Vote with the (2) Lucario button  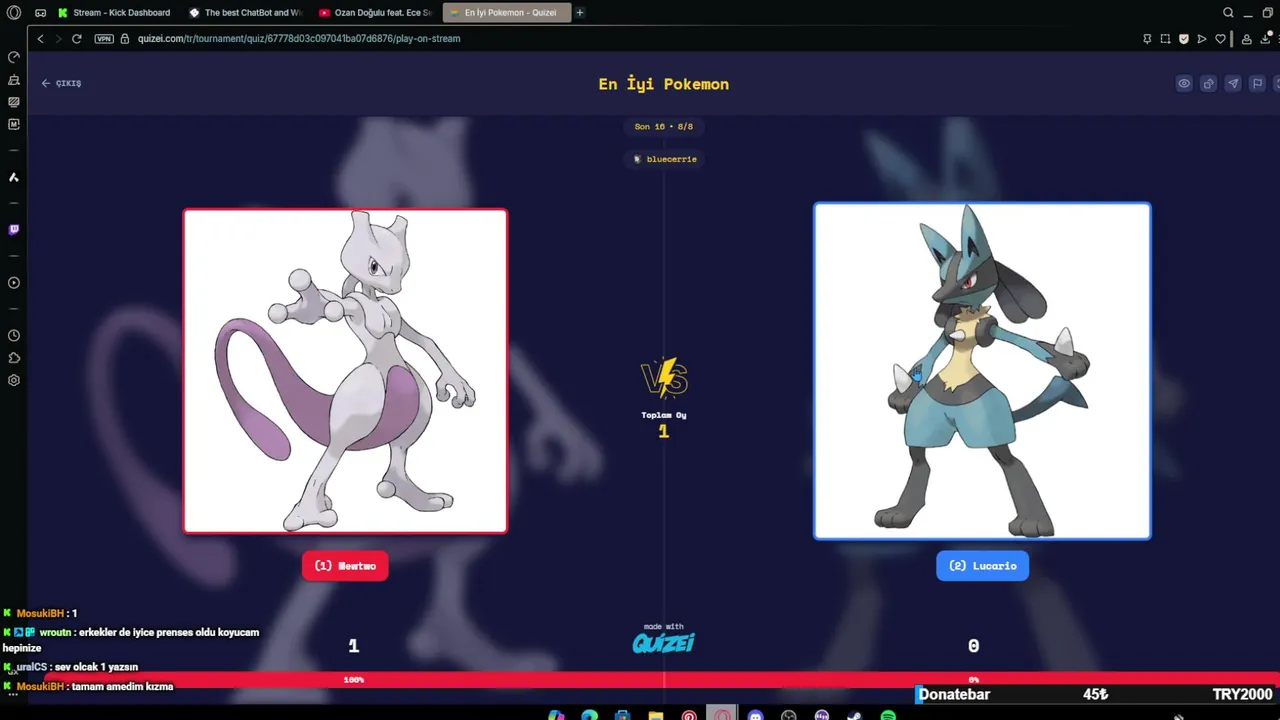[x=982, y=566]
